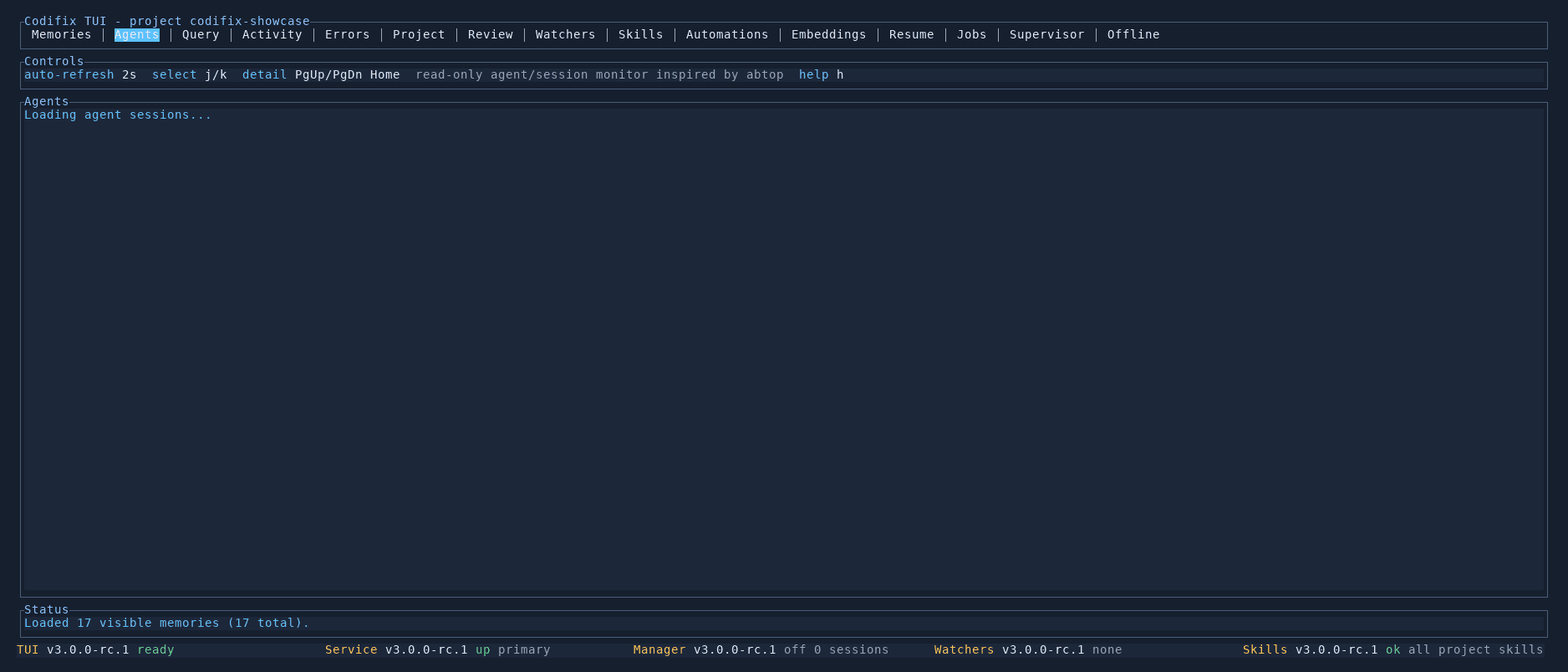The height and width of the screenshot is (672, 1568).
Task: Show the Watchers tab
Action: tap(566, 34)
